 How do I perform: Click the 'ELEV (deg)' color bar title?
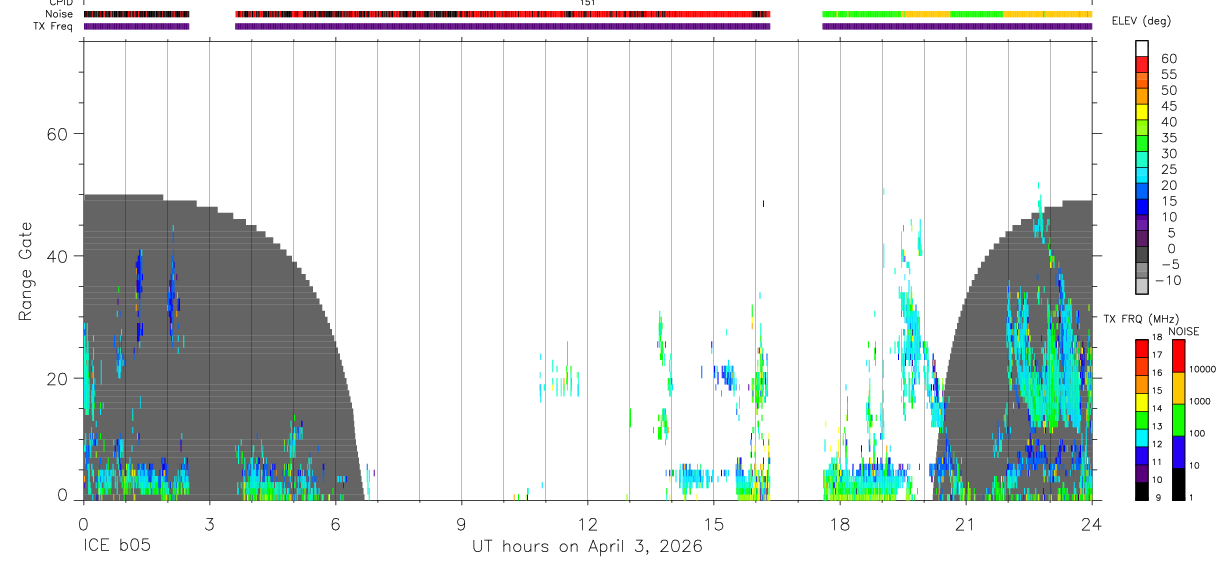point(1141,21)
